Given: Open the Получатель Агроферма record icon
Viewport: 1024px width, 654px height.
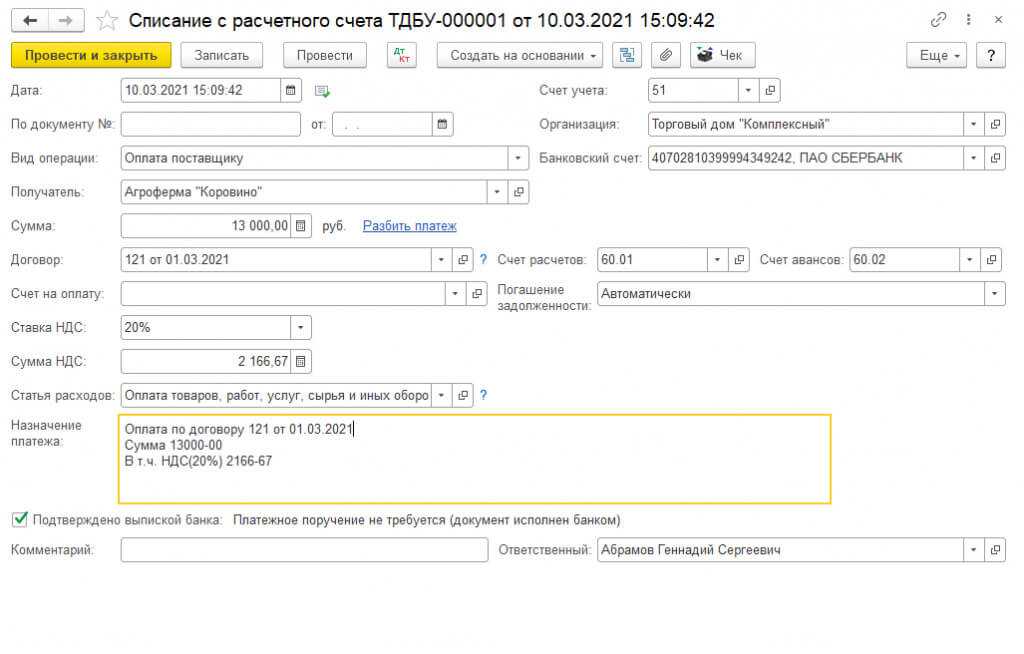Looking at the screenshot, I should point(518,192).
